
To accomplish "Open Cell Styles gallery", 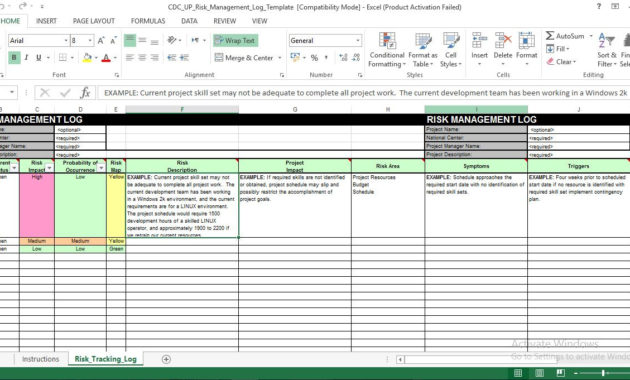I will tap(451, 50).
